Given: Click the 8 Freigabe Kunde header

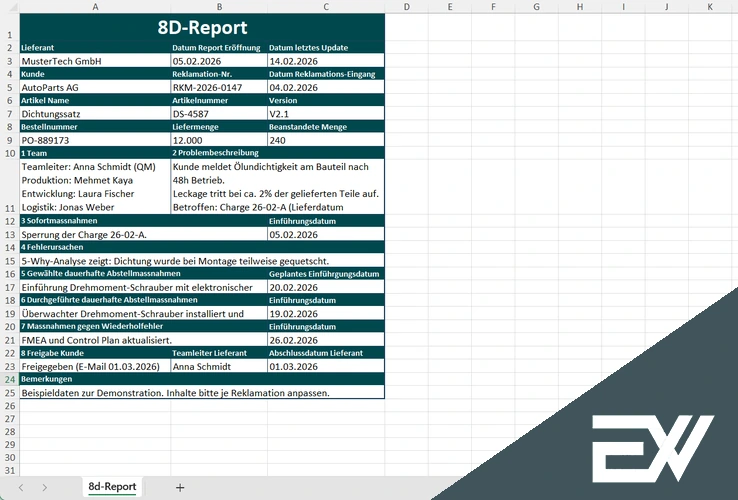Looking at the screenshot, I should [95, 353].
